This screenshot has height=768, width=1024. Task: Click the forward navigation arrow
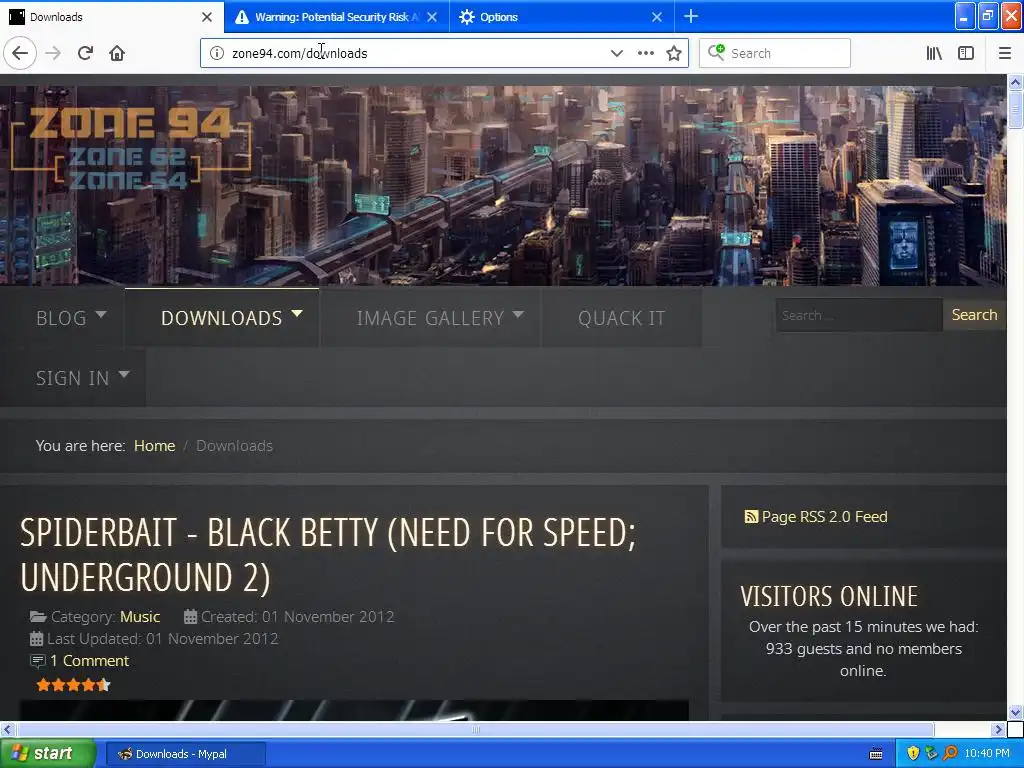click(x=53, y=53)
